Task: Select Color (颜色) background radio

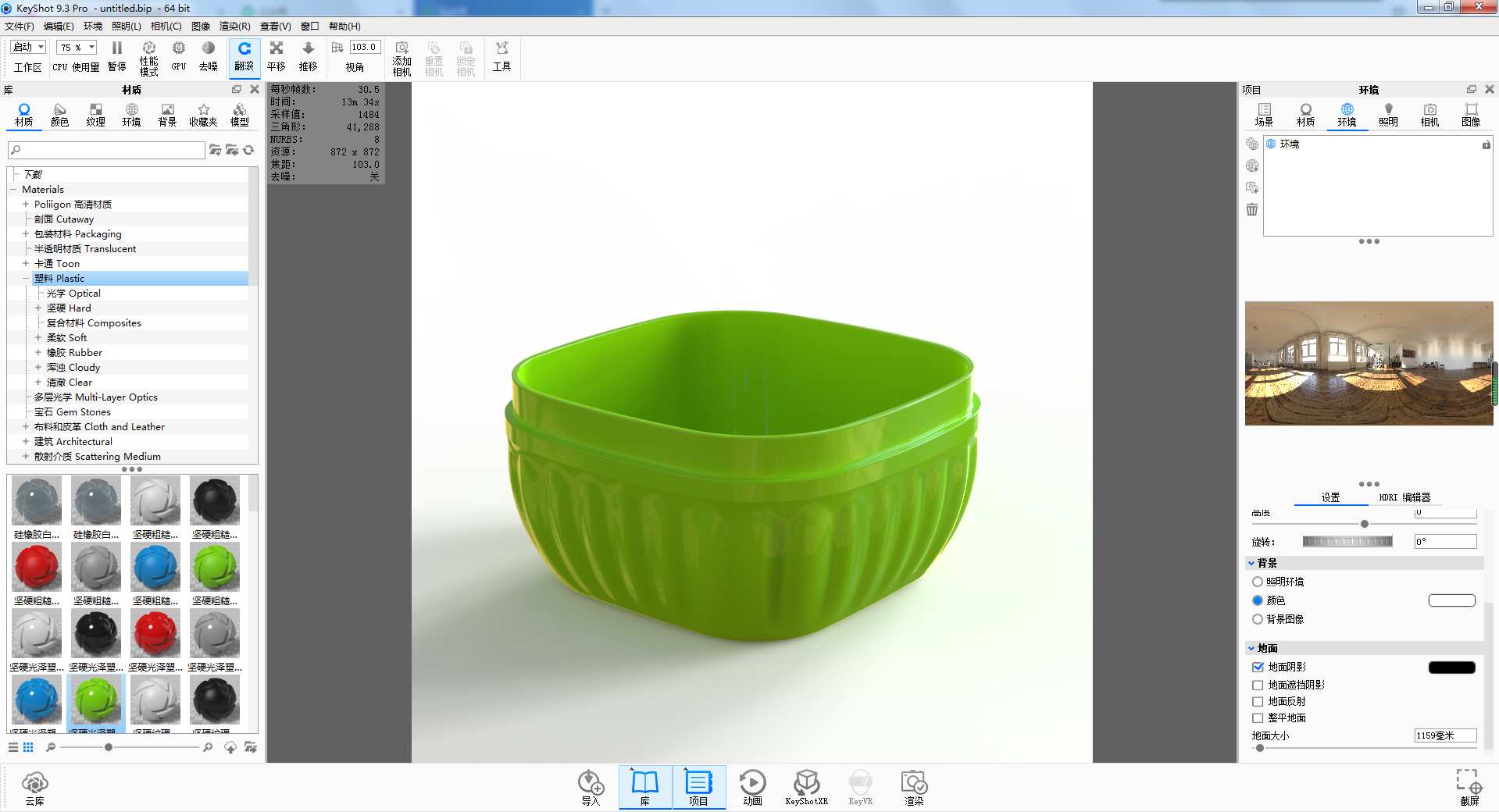Action: click(1258, 600)
